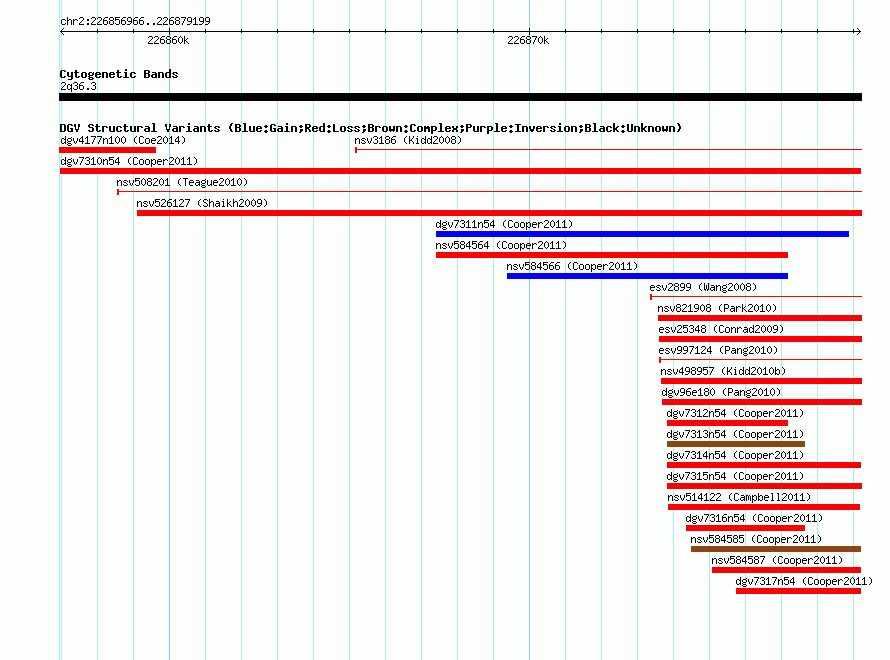Open the nsv821908 (Park2010) label
This screenshot has width=890, height=660.
coord(717,308)
